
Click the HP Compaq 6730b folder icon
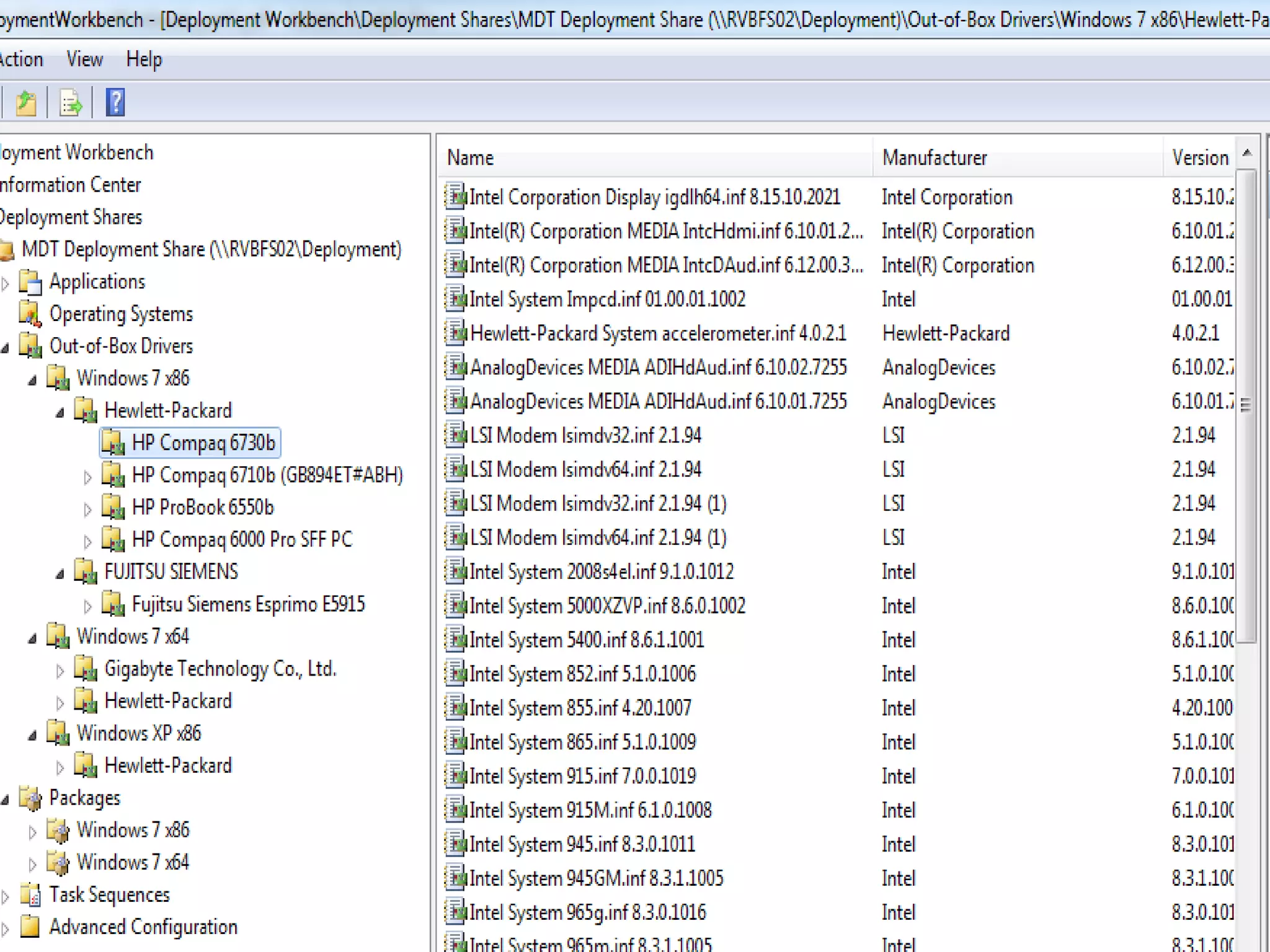point(113,443)
